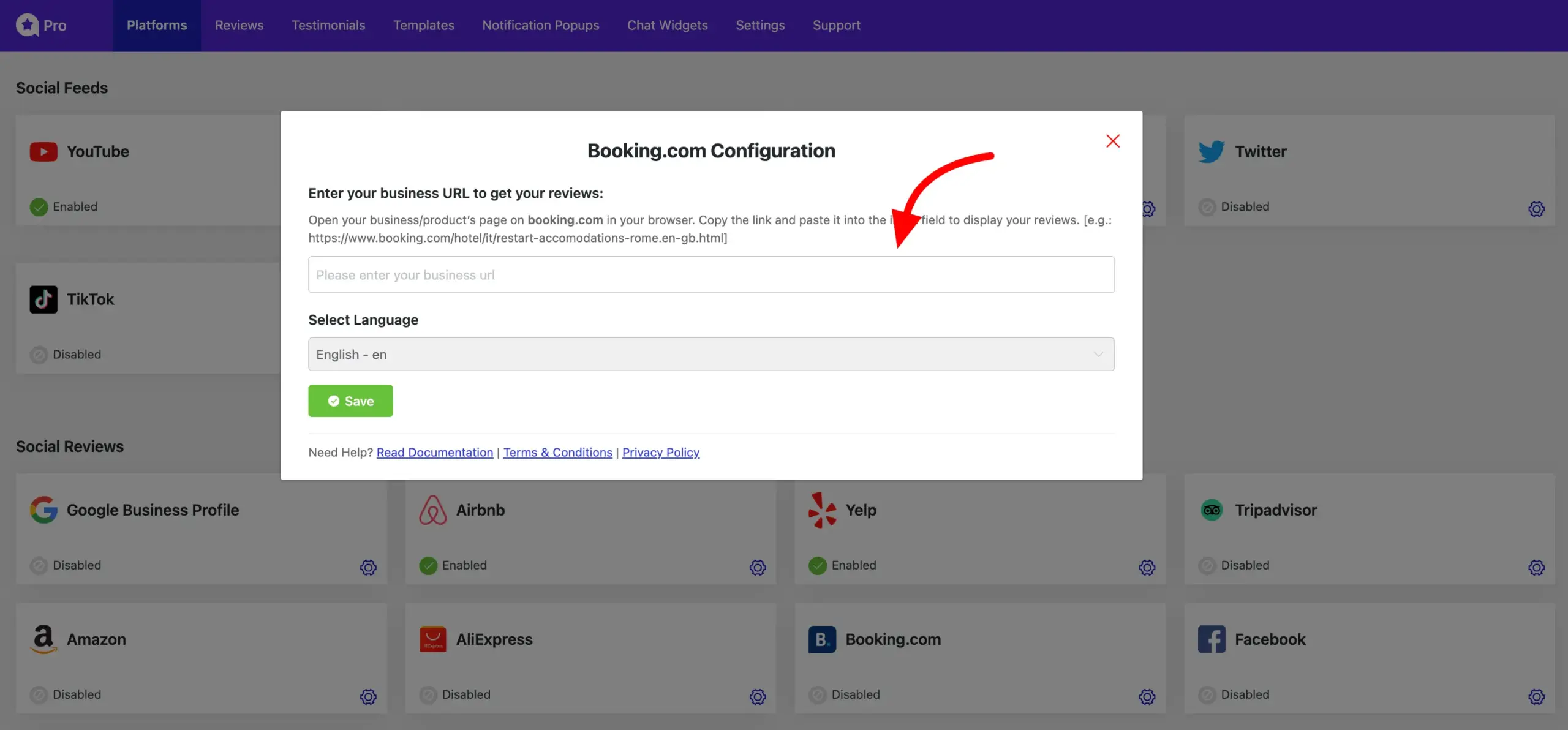Viewport: 1568px width, 730px height.
Task: Navigate to the Reviews tab
Action: 239,25
